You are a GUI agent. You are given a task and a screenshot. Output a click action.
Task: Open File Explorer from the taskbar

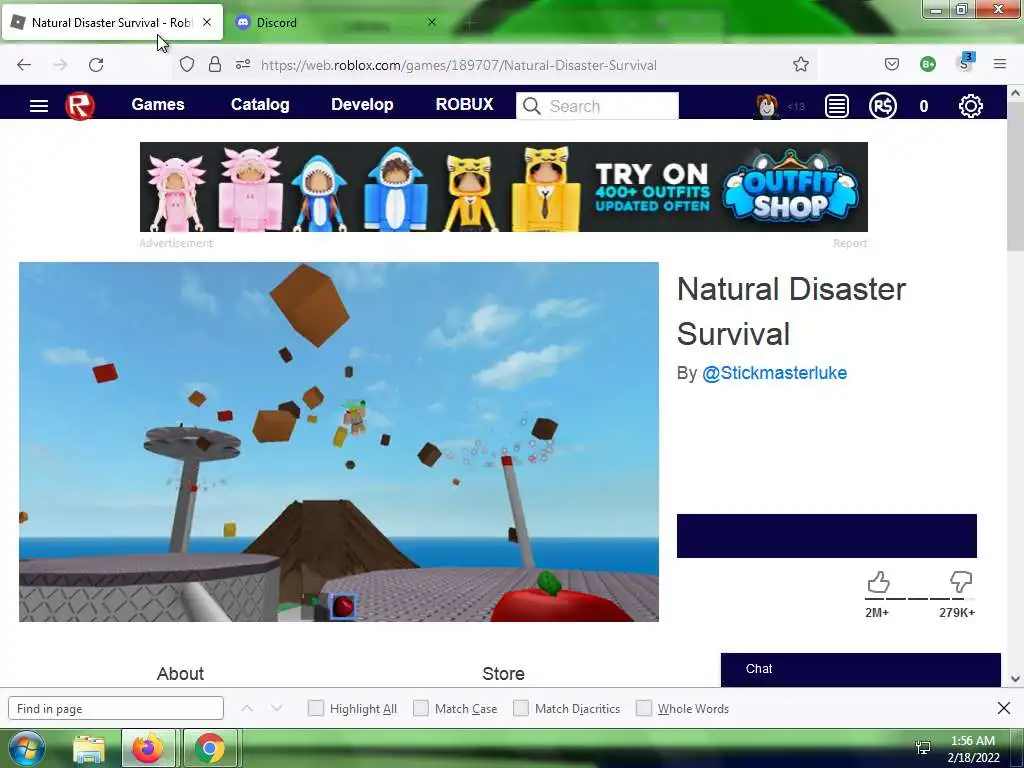tap(89, 749)
